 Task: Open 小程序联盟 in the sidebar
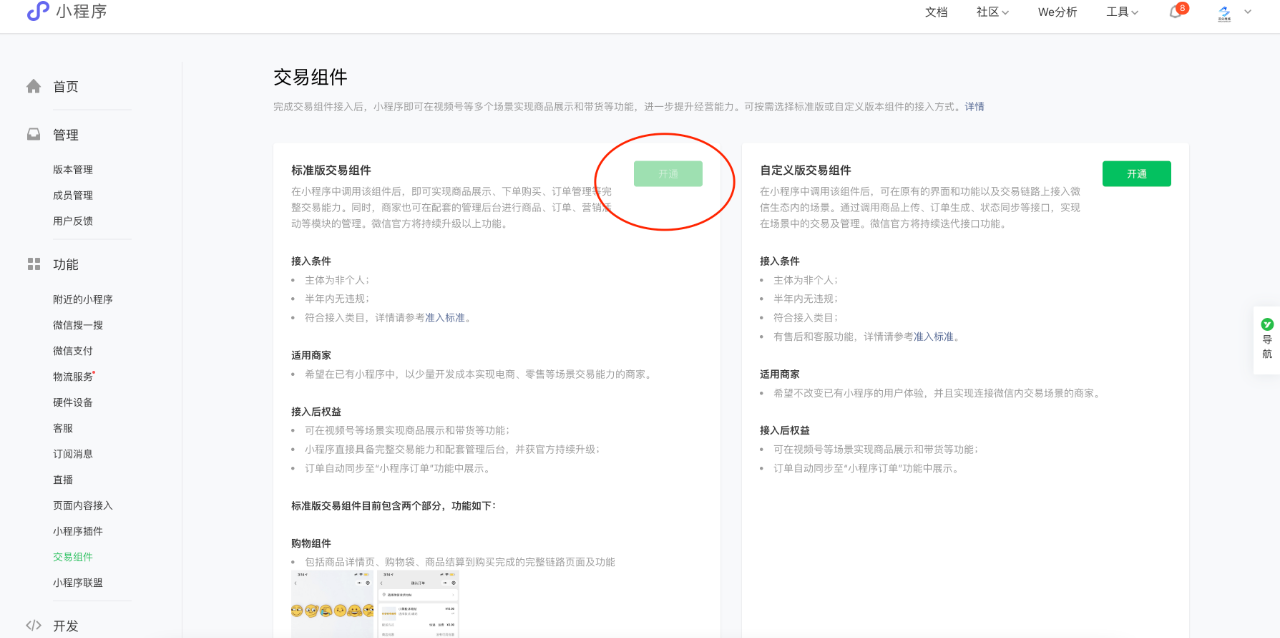tap(78, 582)
